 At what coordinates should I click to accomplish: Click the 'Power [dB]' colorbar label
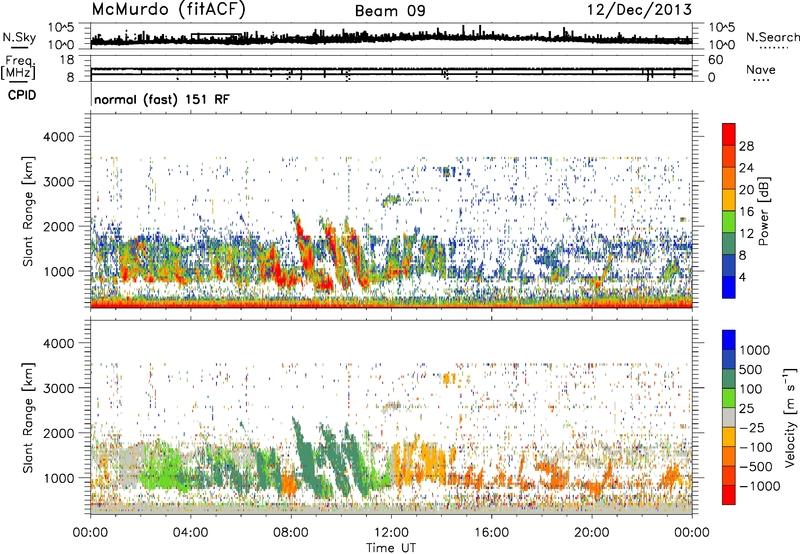click(x=764, y=211)
